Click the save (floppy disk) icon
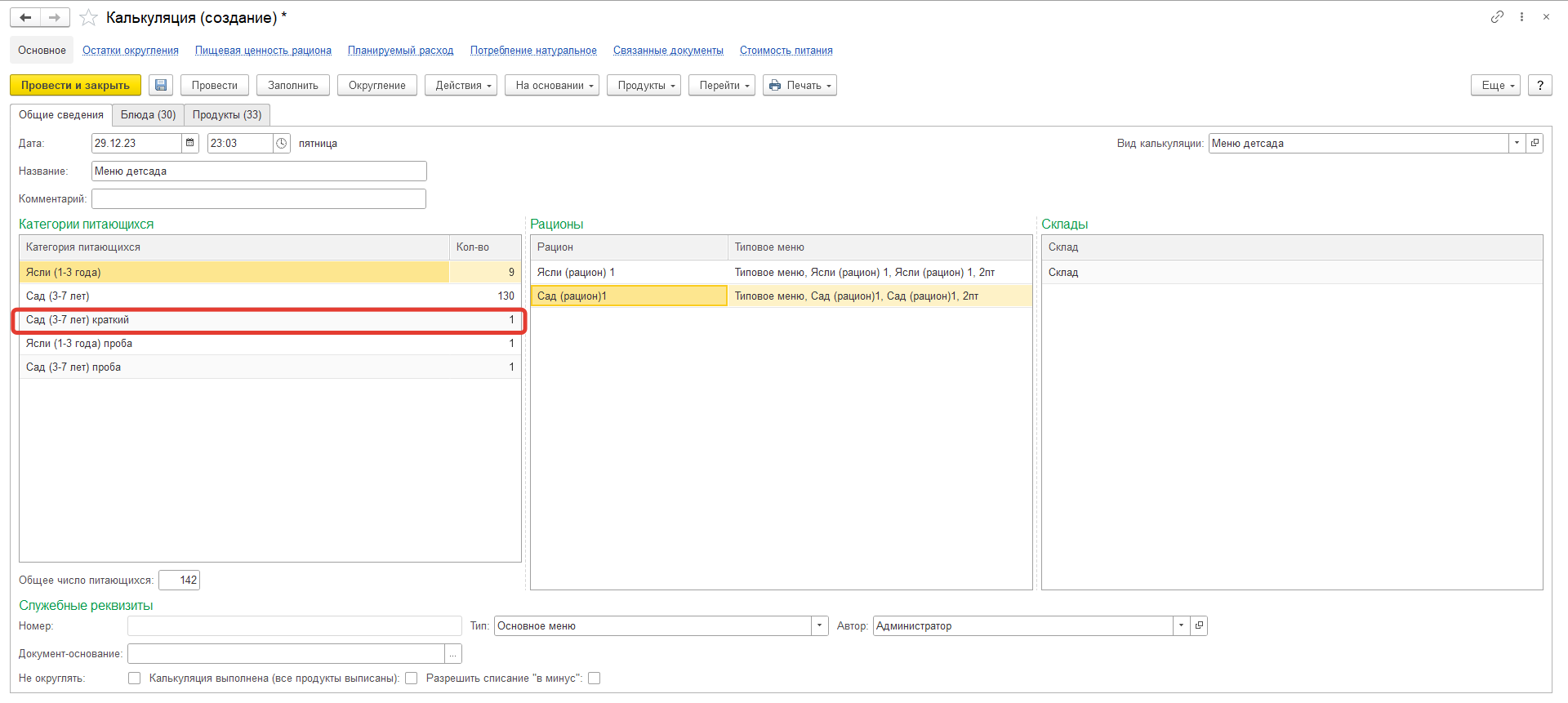This screenshot has height=703, width=1568. tap(161, 86)
